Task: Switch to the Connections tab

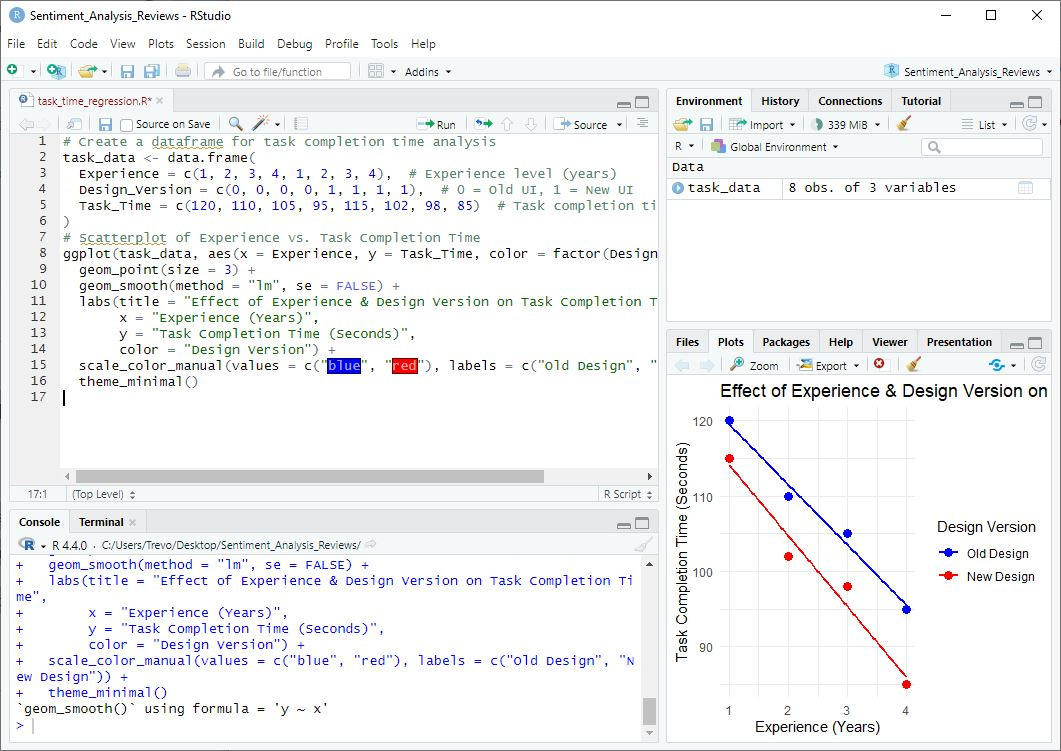Action: [850, 101]
